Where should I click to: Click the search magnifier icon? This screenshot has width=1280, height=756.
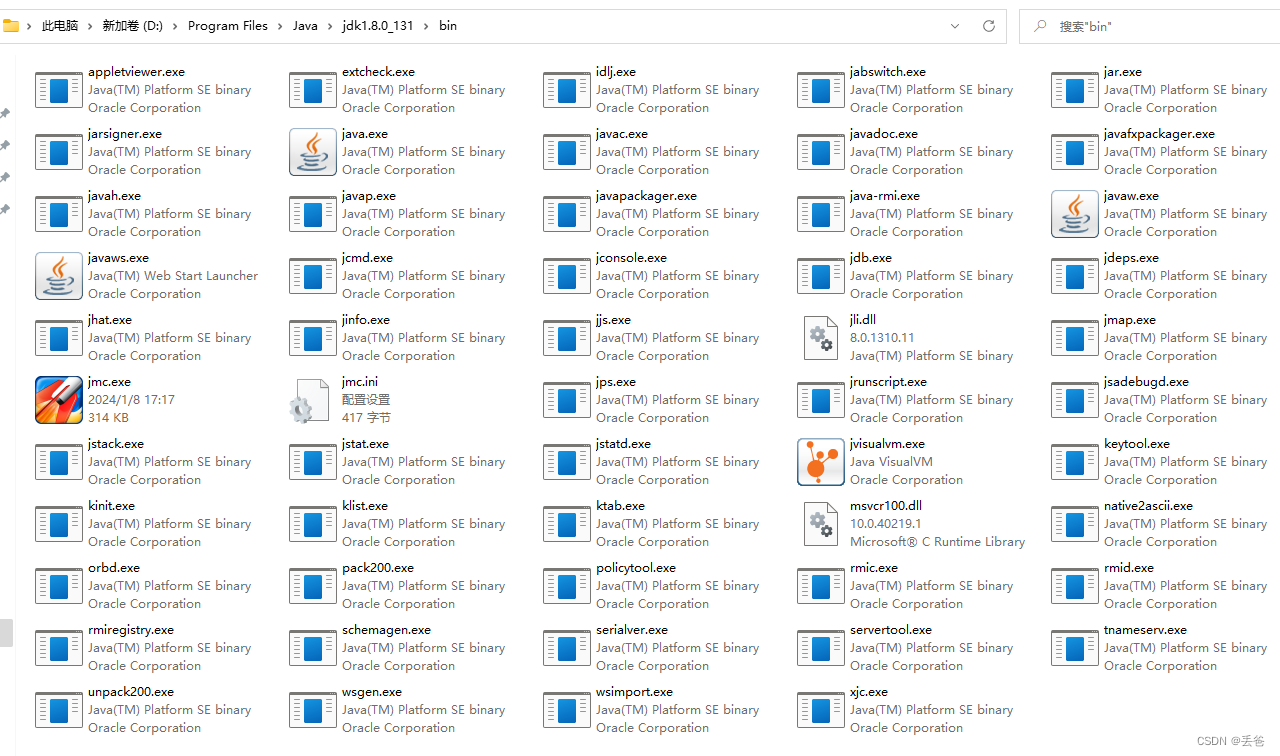coord(1041,26)
